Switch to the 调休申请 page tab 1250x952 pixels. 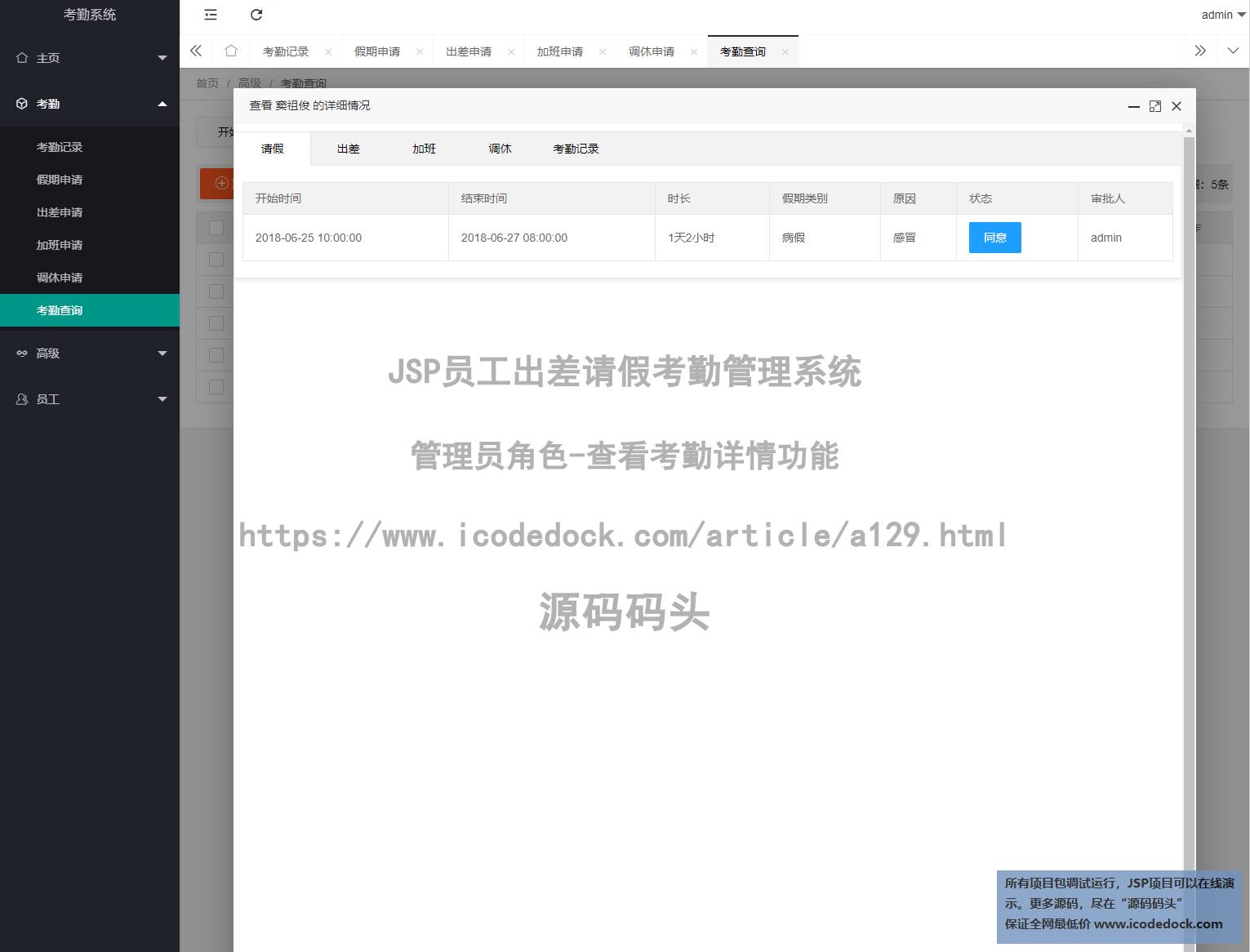tap(652, 51)
